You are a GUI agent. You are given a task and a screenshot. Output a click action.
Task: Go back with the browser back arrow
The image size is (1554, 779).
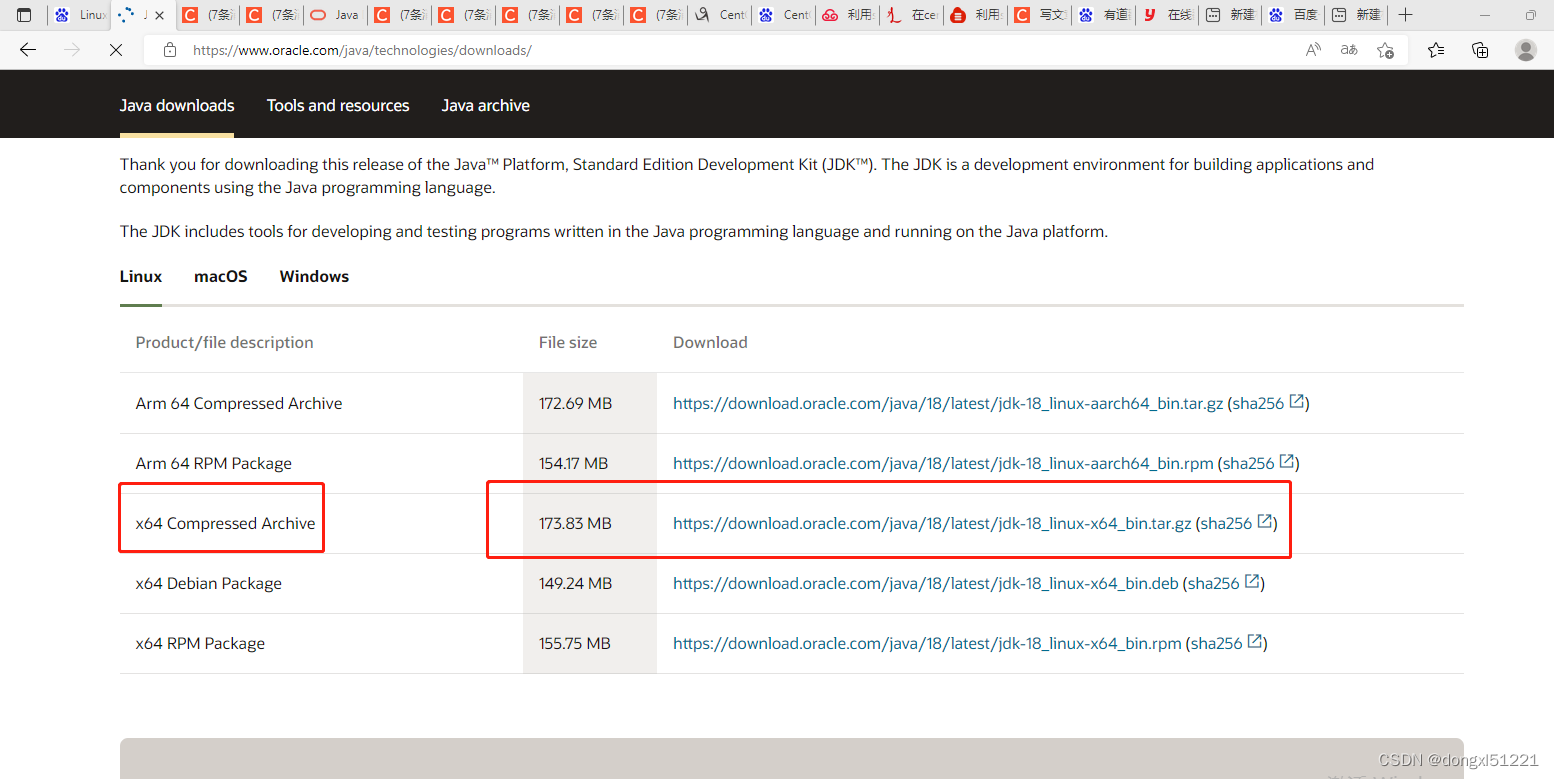(28, 50)
